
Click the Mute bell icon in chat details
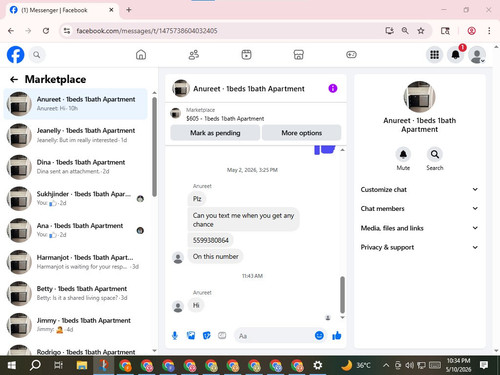tap(403, 154)
